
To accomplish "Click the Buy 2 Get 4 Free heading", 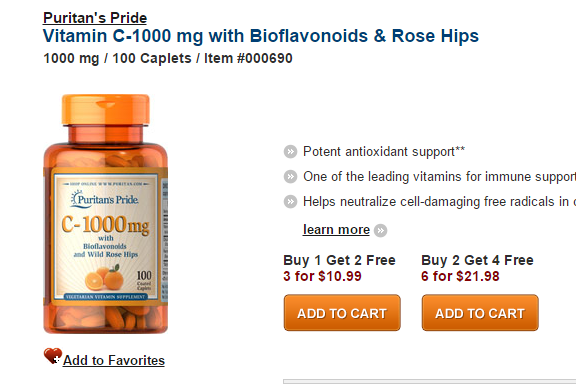I will pyautogui.click(x=477, y=260).
